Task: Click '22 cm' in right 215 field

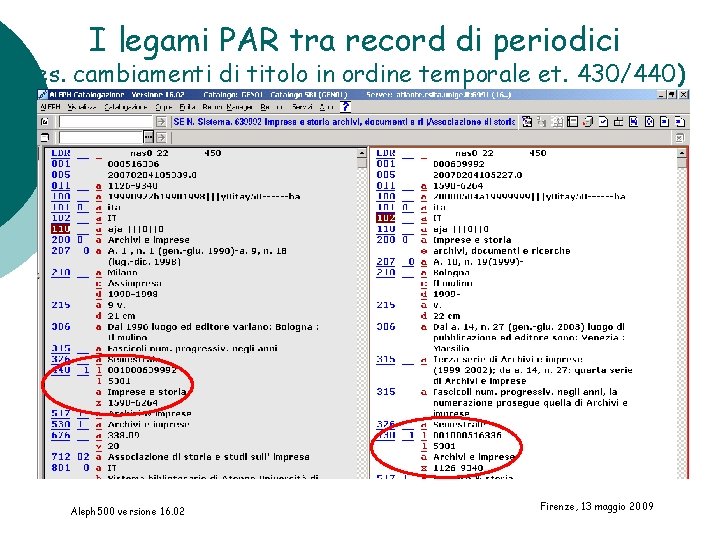Action: point(446,316)
